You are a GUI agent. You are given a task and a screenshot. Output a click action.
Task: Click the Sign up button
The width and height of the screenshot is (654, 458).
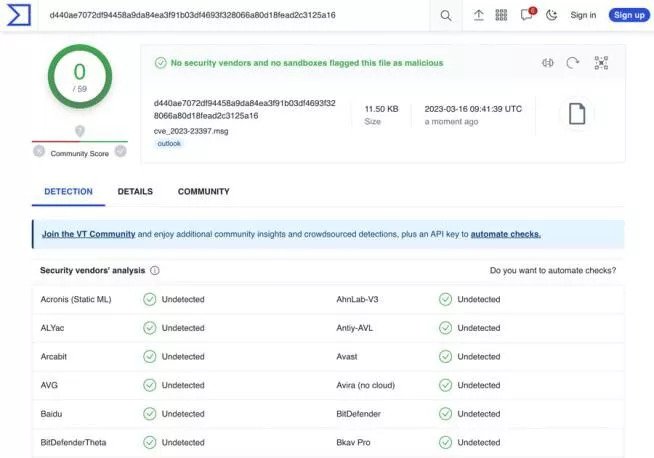coord(629,15)
